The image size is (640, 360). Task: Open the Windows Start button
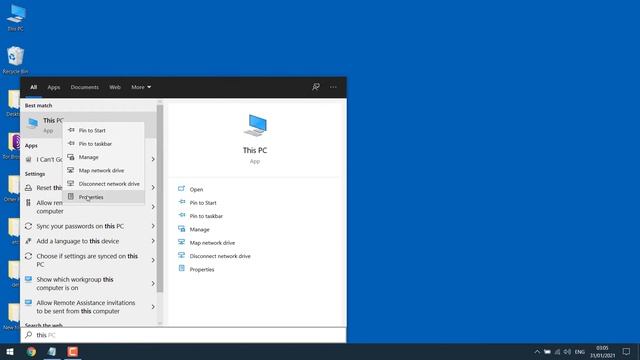(10, 351)
